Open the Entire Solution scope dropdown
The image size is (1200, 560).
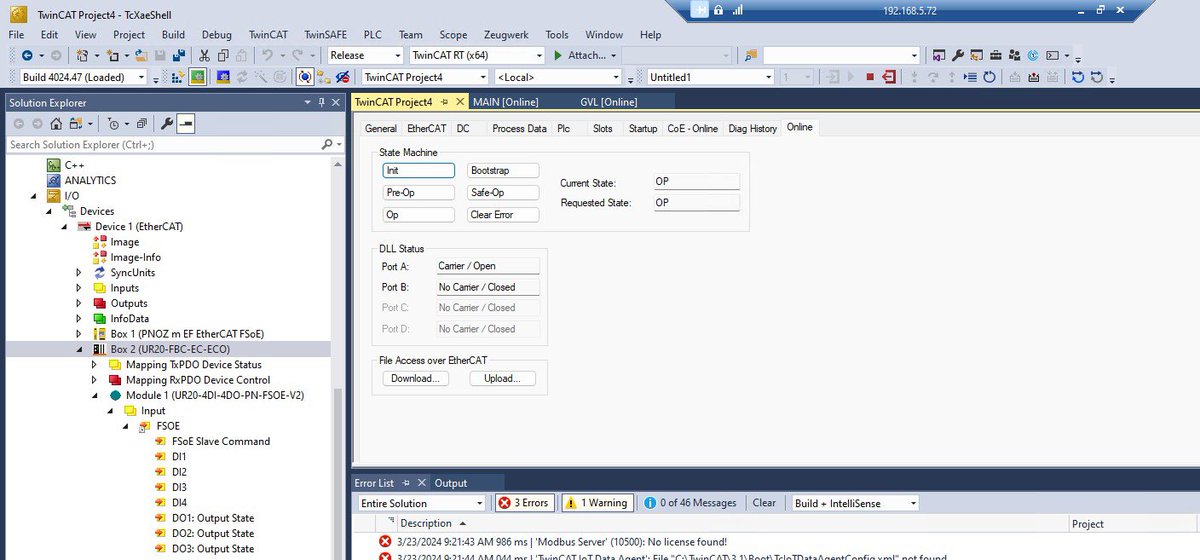pos(480,503)
